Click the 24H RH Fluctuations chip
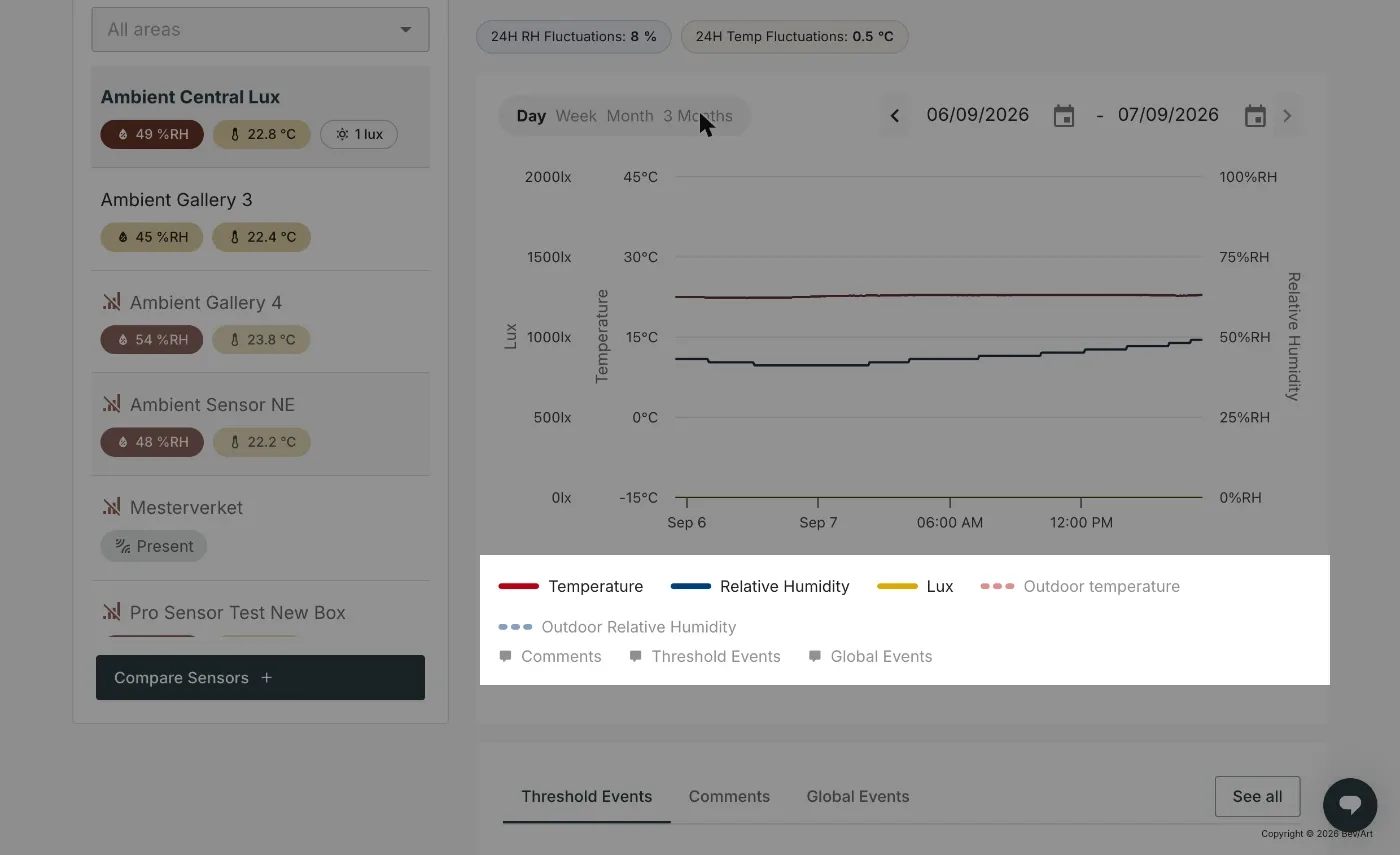Viewport: 1400px width, 855px height. coord(573,37)
